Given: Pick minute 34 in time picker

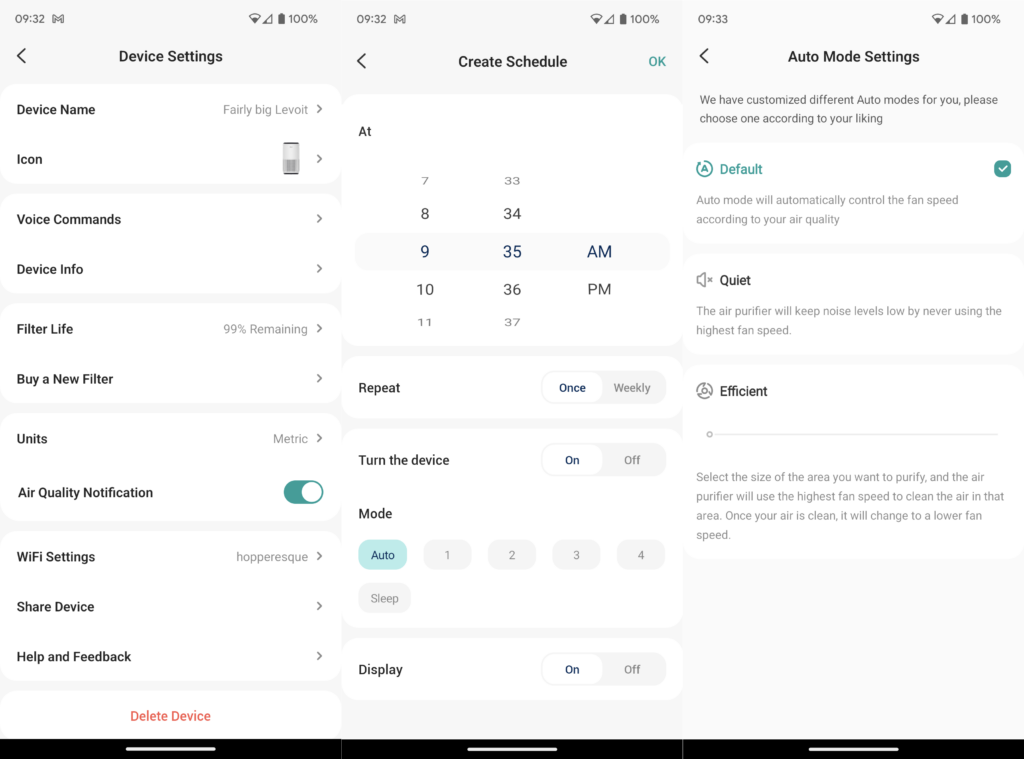Looking at the screenshot, I should point(512,214).
